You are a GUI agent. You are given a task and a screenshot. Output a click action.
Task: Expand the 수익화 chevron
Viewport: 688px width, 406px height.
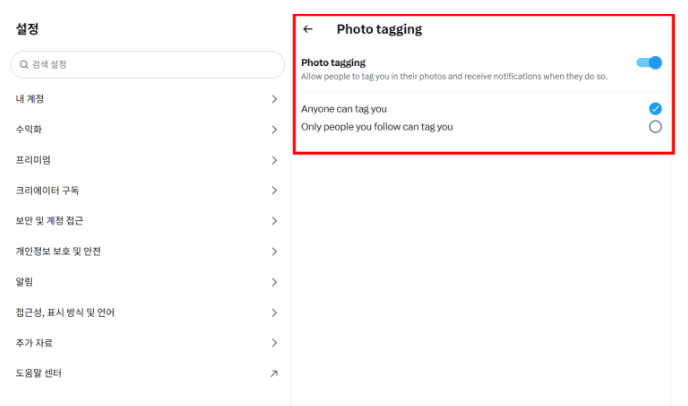coord(274,130)
